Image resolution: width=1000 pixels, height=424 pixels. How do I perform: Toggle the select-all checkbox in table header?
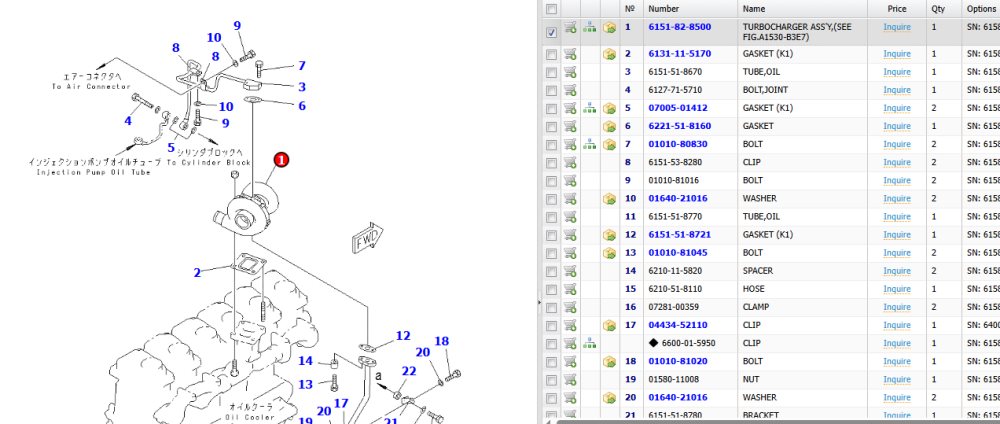pyautogui.click(x=552, y=9)
